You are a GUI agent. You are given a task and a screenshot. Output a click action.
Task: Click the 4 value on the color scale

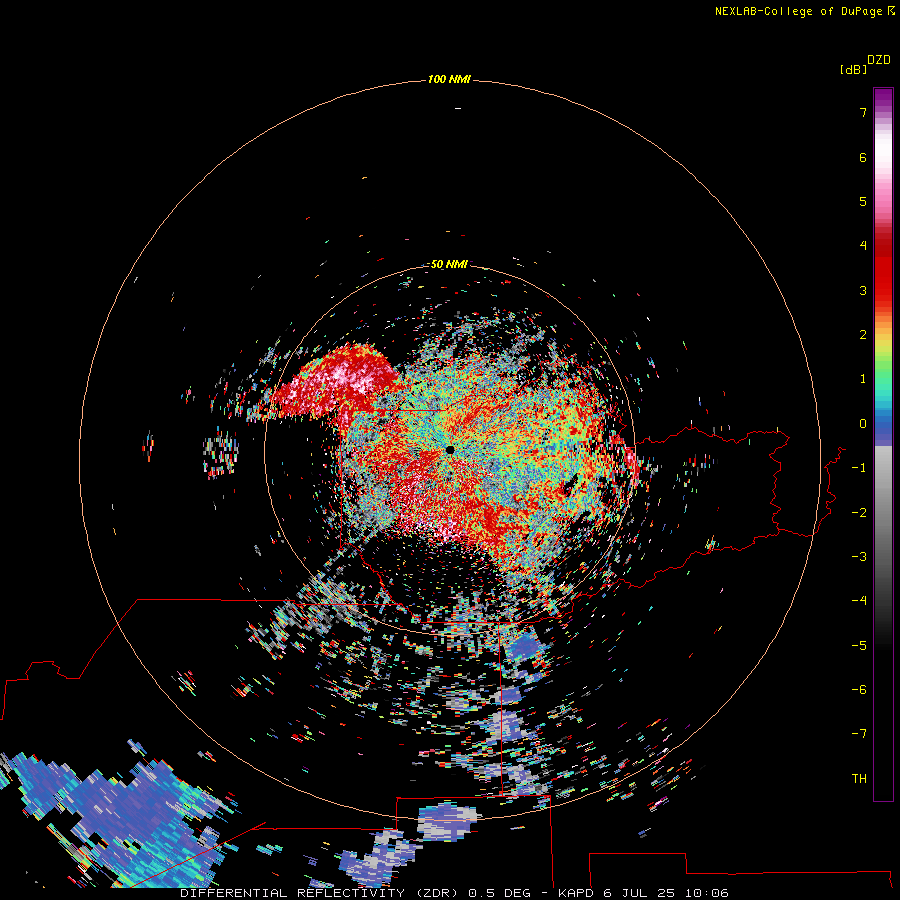coord(863,246)
